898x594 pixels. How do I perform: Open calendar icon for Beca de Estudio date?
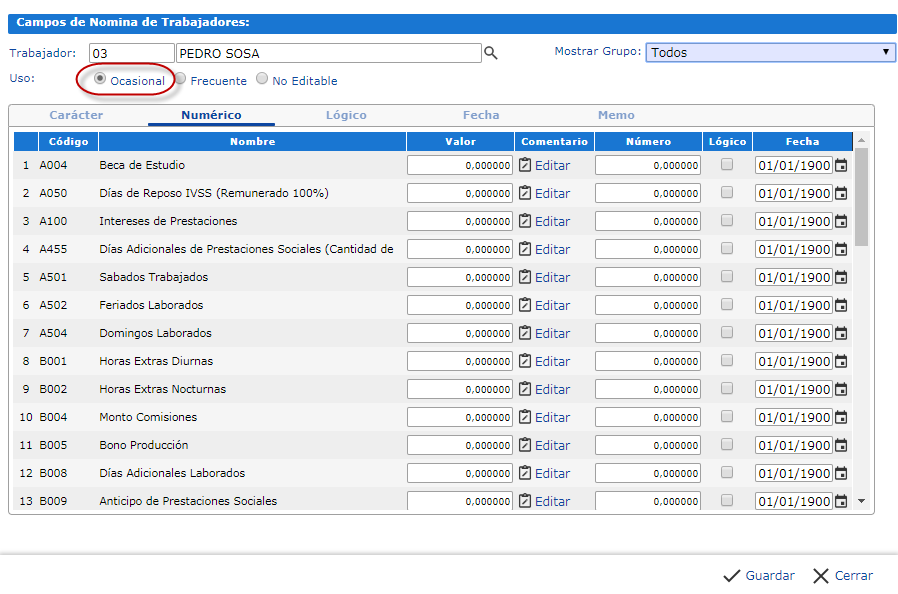click(841, 165)
